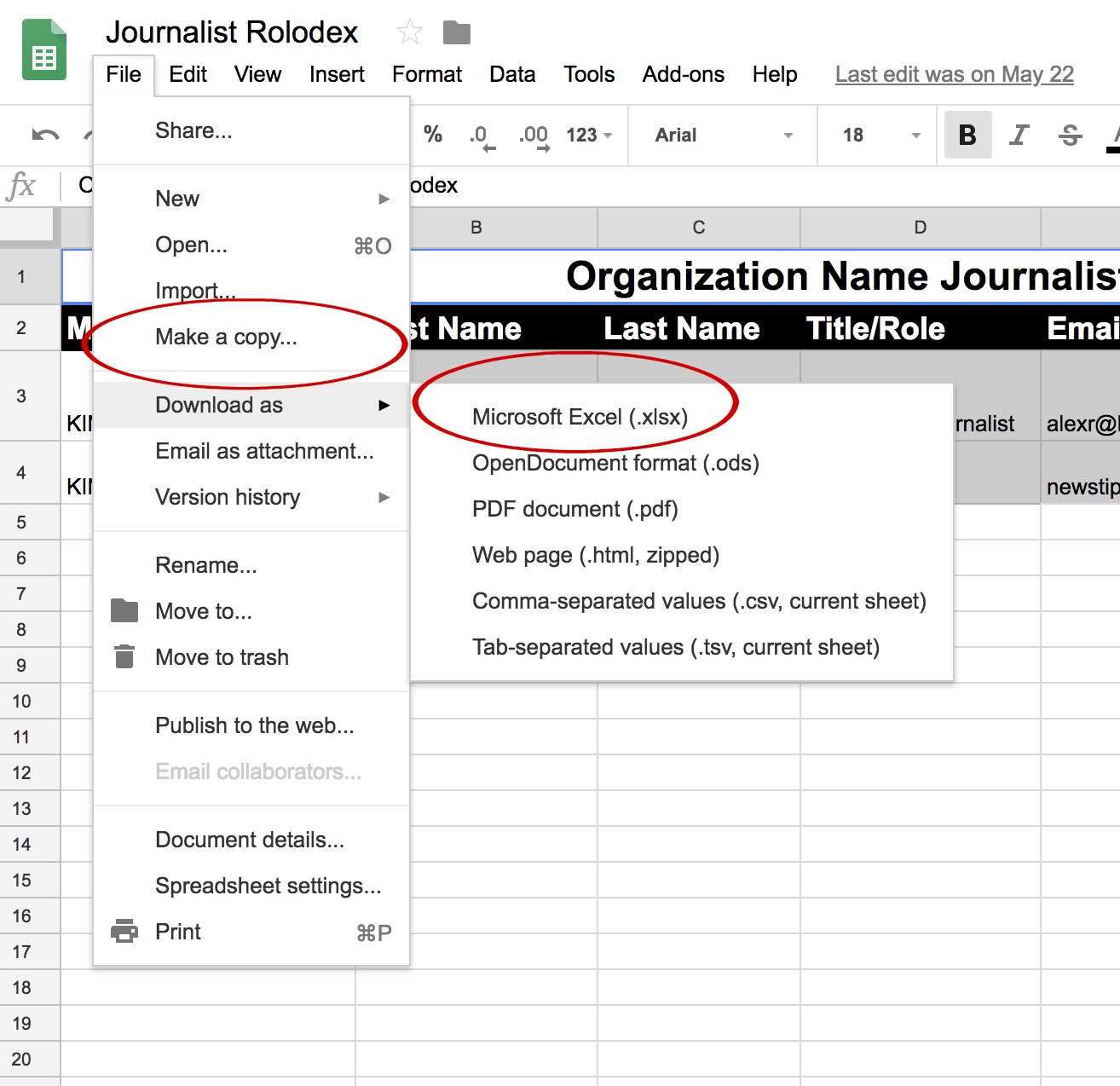Viewport: 1120px width, 1086px height.
Task: Click the Last Name header cell
Action: pos(699,328)
